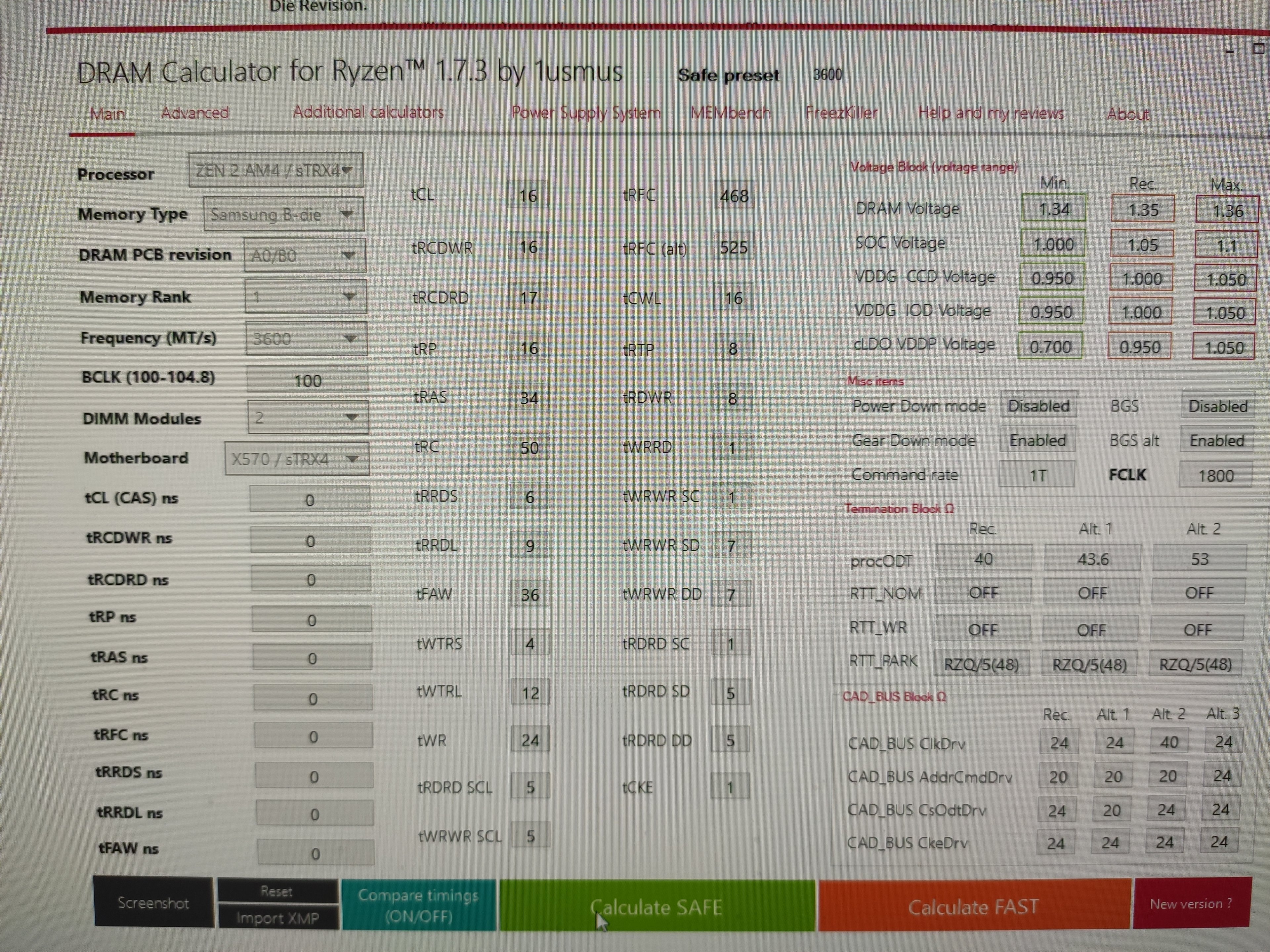Open Help and my reviews
1270x952 pixels.
point(992,114)
